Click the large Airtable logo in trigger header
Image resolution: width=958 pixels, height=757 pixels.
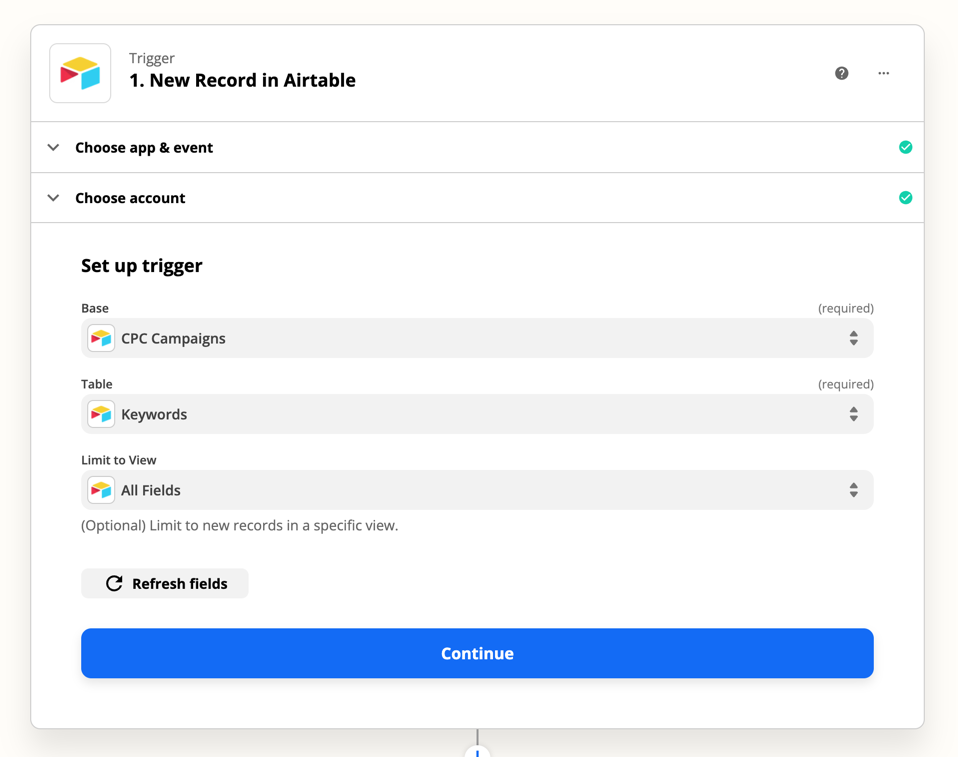point(80,73)
